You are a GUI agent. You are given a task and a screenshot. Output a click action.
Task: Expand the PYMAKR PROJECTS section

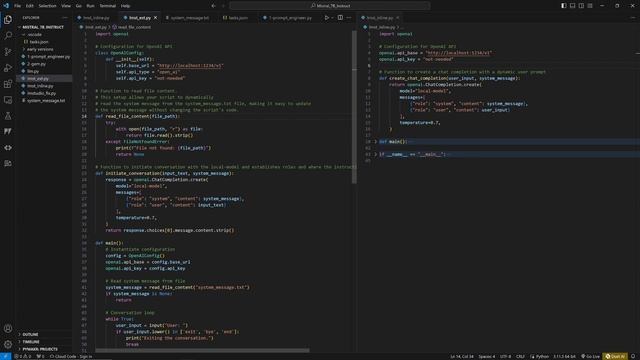pyautogui.click(x=40, y=349)
